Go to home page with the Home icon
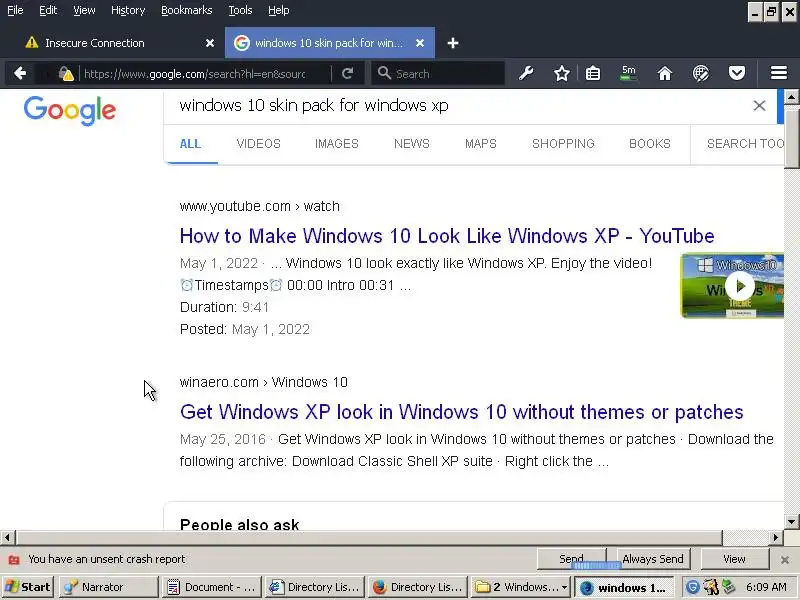Screen dimensions: 800x600 664,73
